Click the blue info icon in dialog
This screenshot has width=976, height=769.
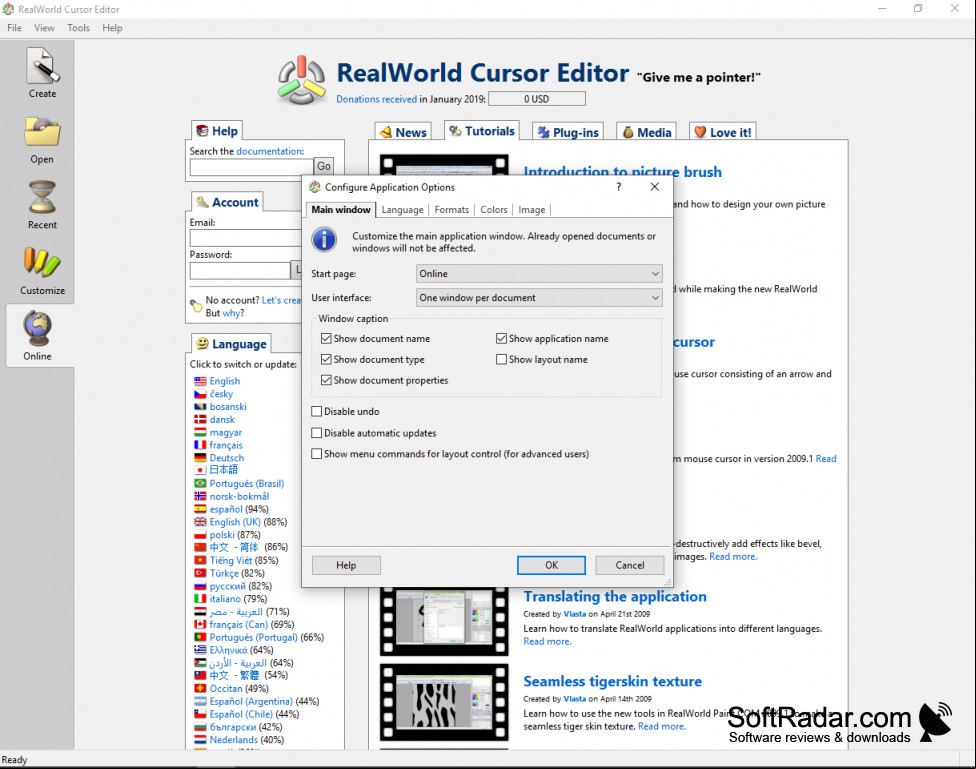click(324, 240)
